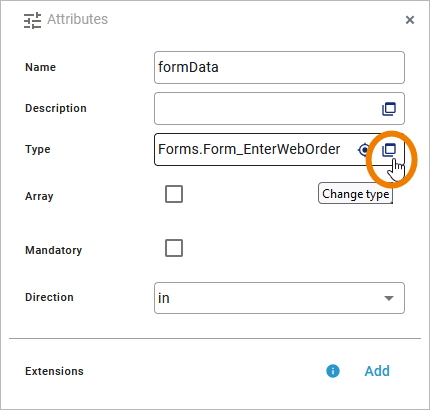This screenshot has height=410, width=430.
Task: Focus the Name field containing formData
Action: 279,67
